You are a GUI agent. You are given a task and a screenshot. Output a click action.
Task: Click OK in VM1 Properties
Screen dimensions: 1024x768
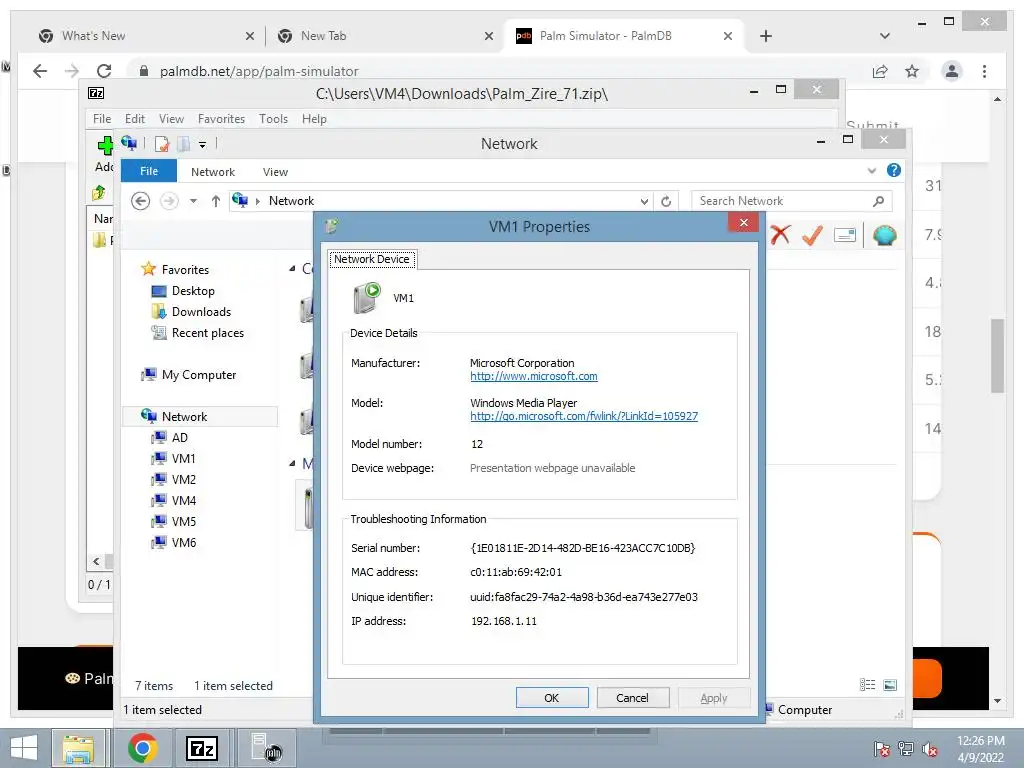tap(552, 697)
